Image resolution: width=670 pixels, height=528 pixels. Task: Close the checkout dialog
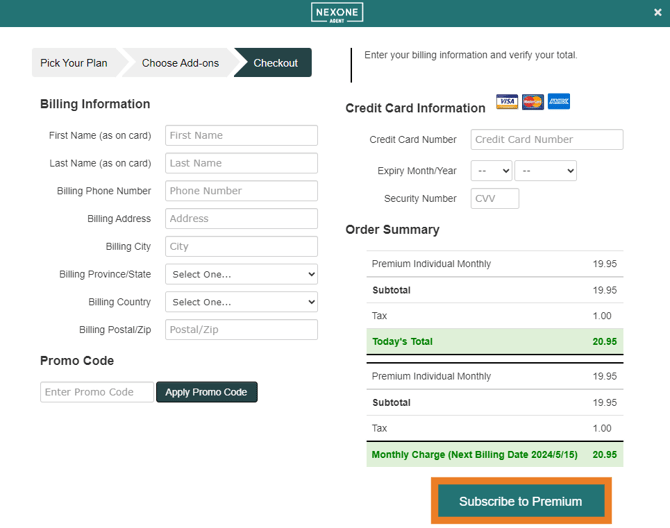click(657, 13)
